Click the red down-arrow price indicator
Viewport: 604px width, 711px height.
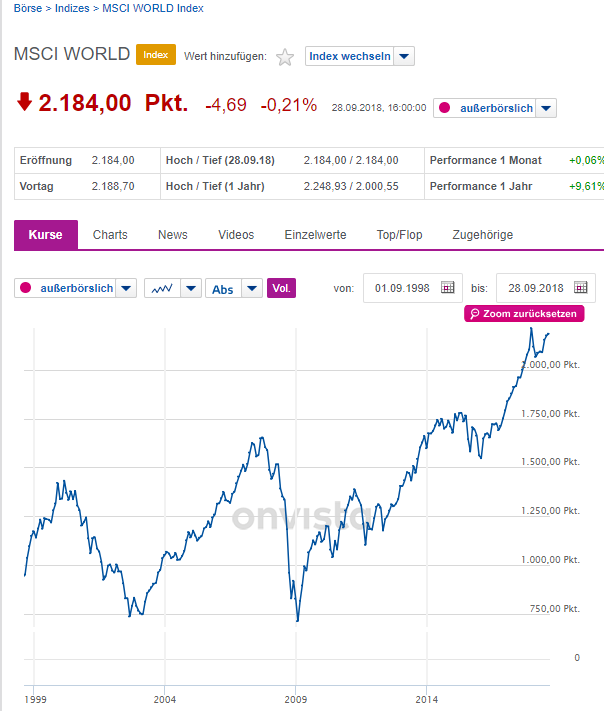[x=24, y=102]
